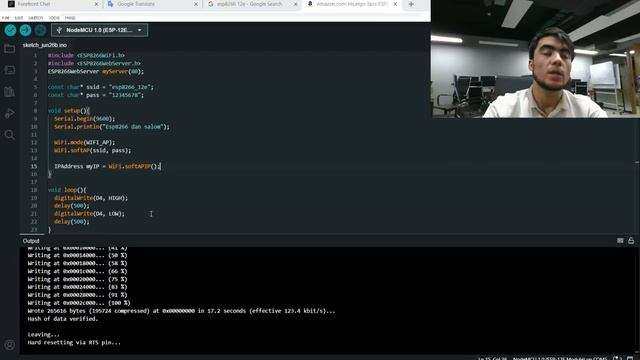Image resolution: width=640 pixels, height=360 pixels.
Task: Open the Edit menu
Action: pos(19,18)
